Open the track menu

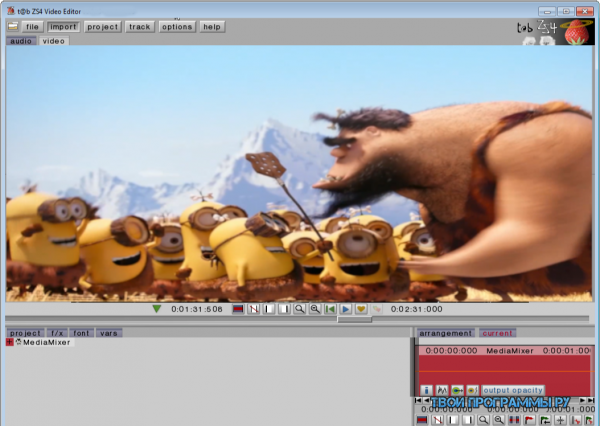140,27
